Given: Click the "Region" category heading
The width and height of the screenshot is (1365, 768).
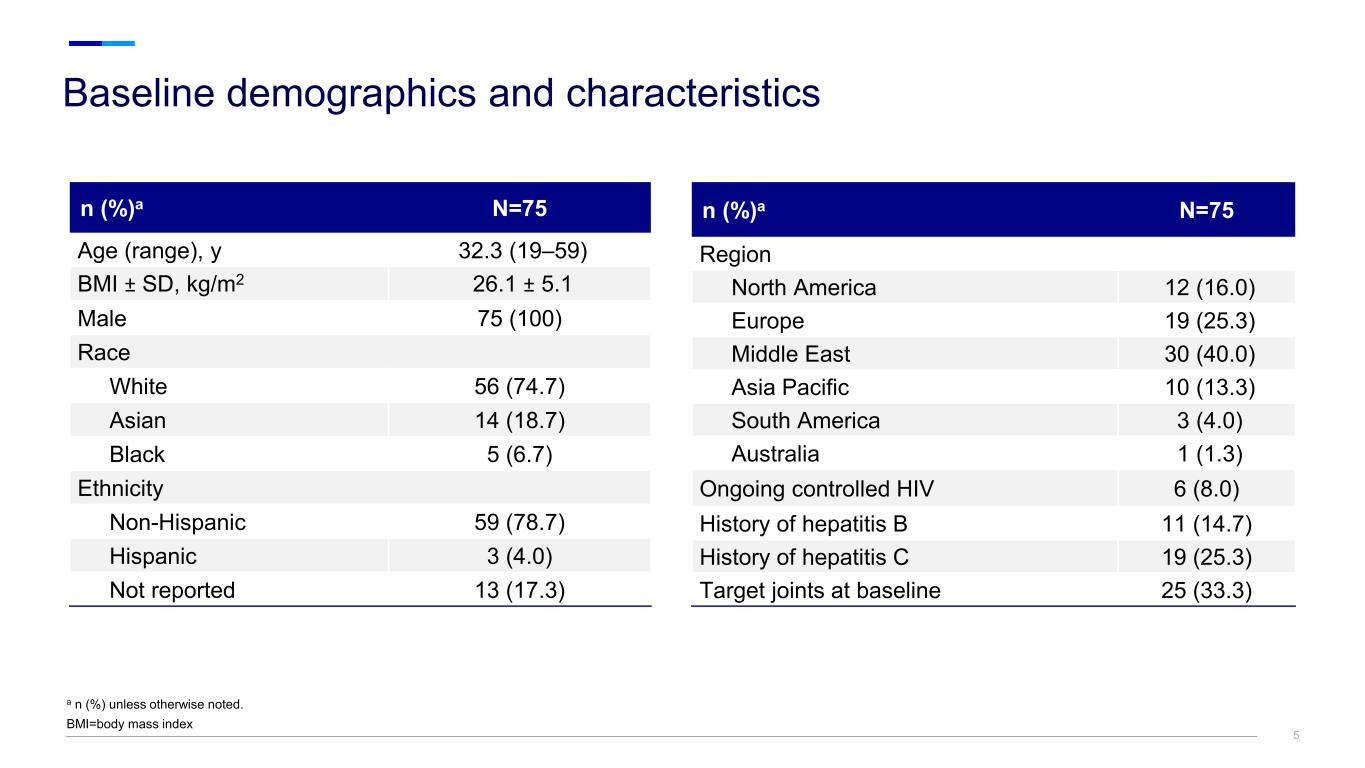Looking at the screenshot, I should (x=735, y=254).
